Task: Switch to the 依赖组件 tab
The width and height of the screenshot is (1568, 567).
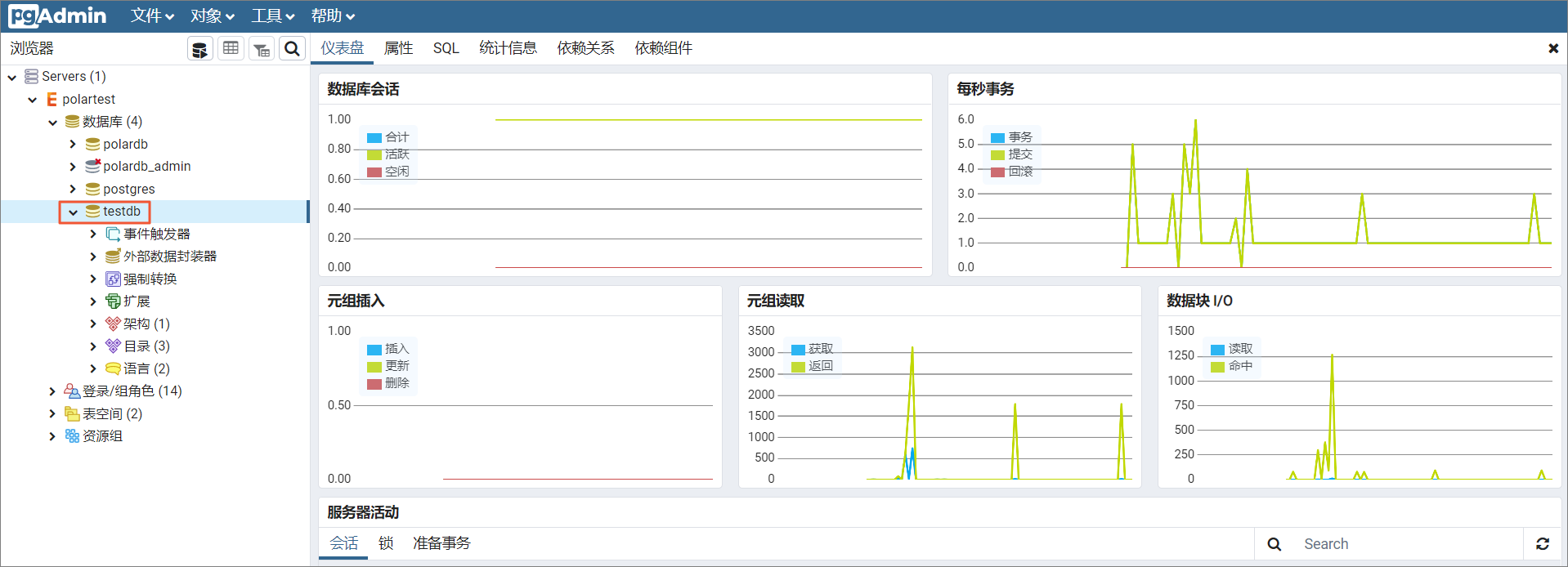Action: 663,48
